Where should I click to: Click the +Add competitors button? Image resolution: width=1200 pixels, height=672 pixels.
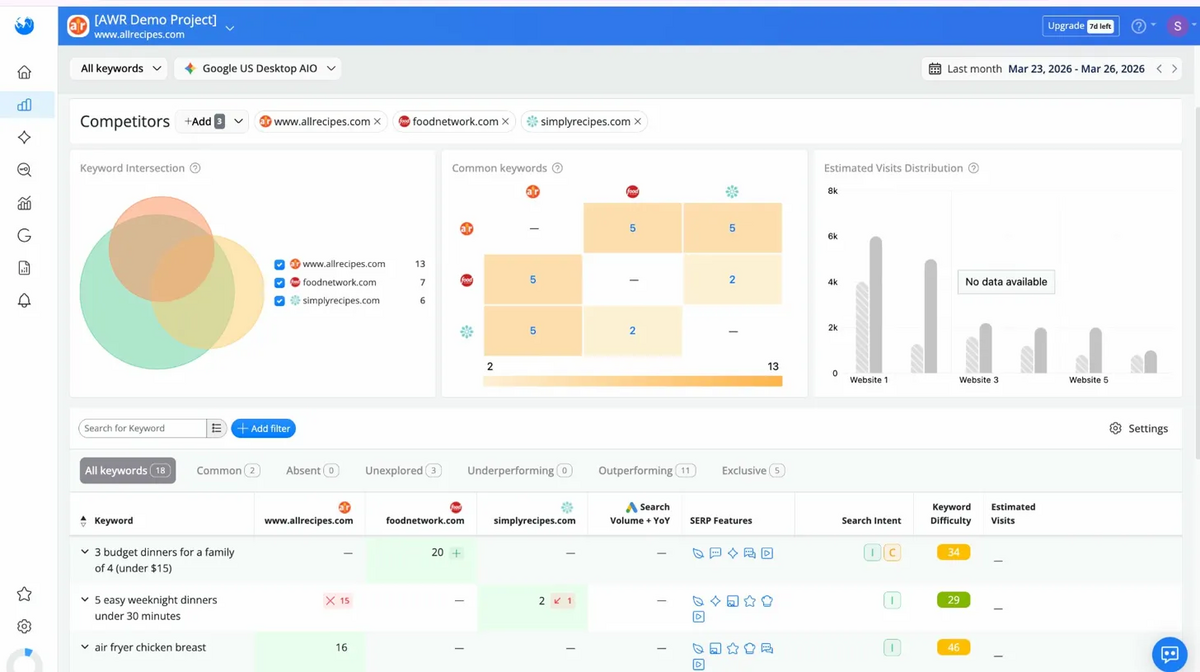point(203,122)
